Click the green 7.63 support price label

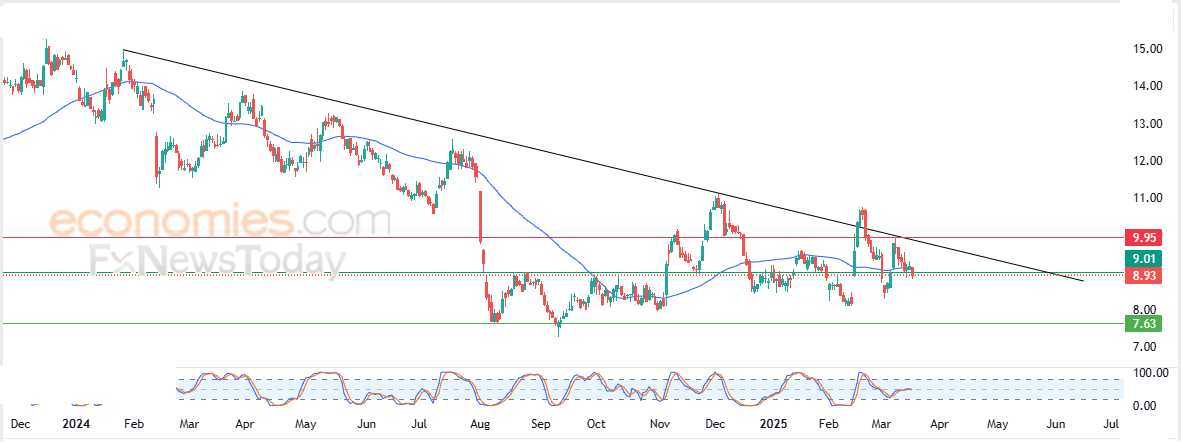(1143, 324)
